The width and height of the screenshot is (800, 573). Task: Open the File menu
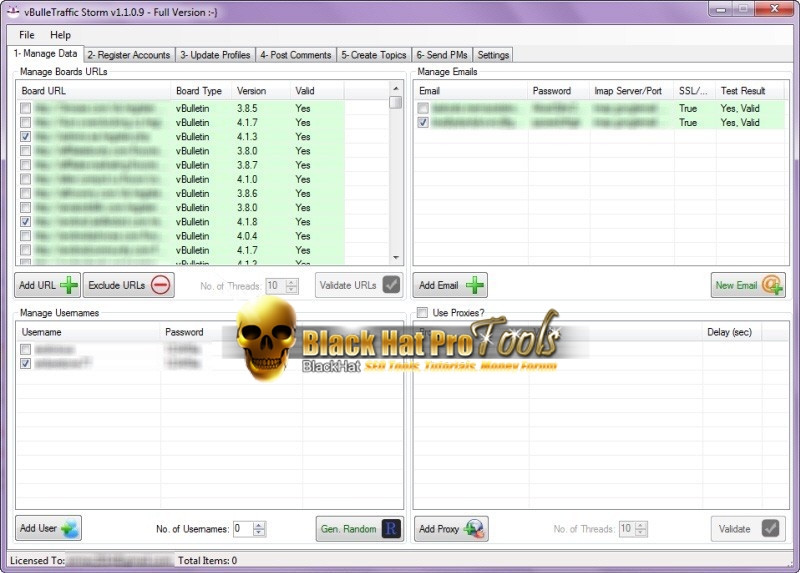pyautogui.click(x=27, y=35)
